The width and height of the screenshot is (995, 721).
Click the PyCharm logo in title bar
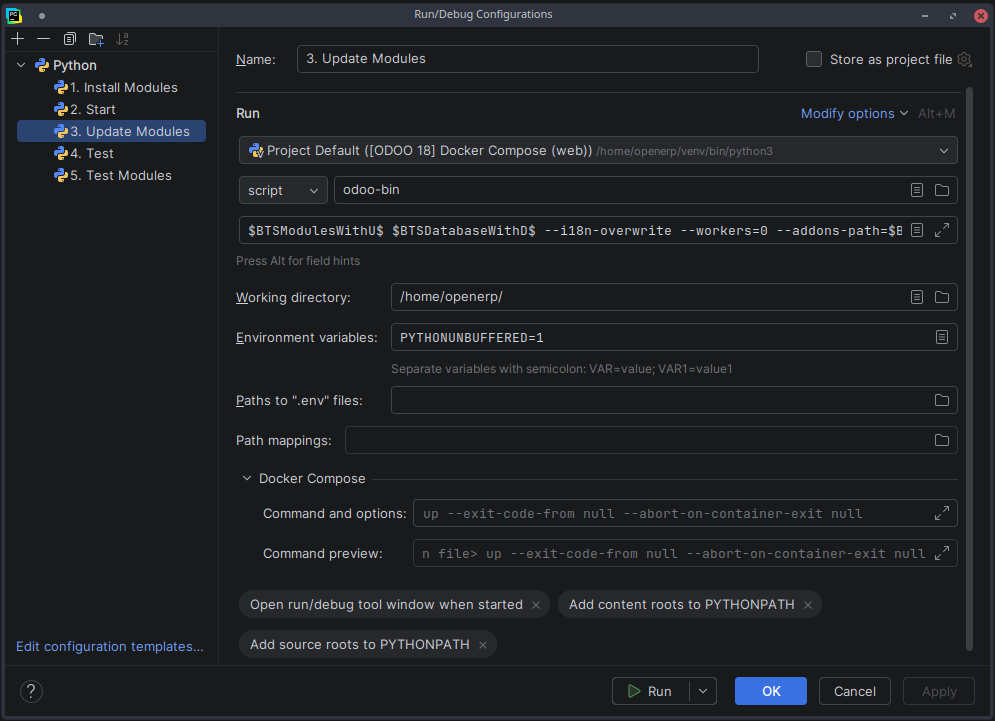click(x=14, y=15)
